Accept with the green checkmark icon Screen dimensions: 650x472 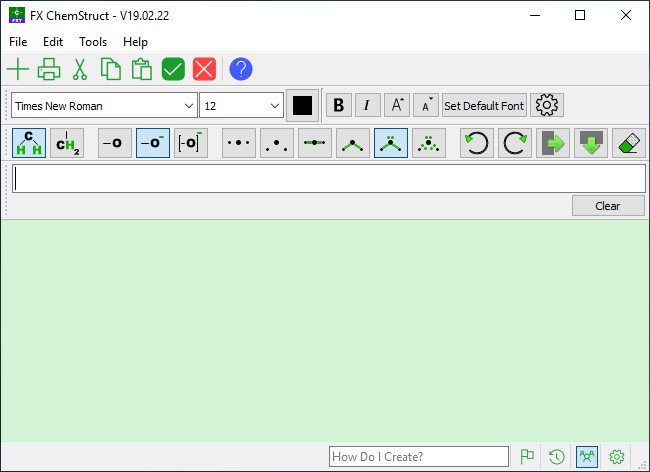pyautogui.click(x=173, y=69)
